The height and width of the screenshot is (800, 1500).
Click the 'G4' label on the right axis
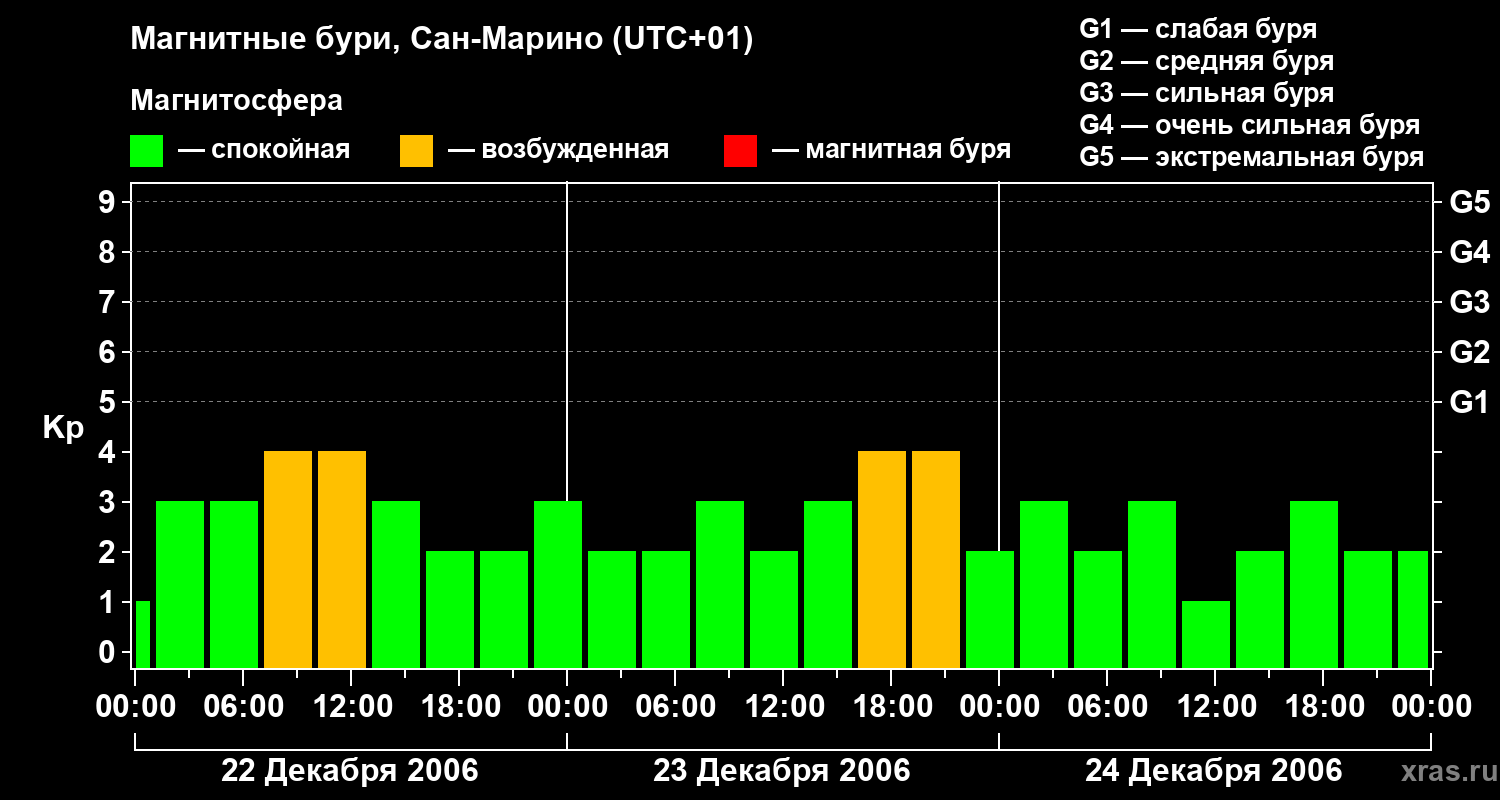coord(1470,252)
